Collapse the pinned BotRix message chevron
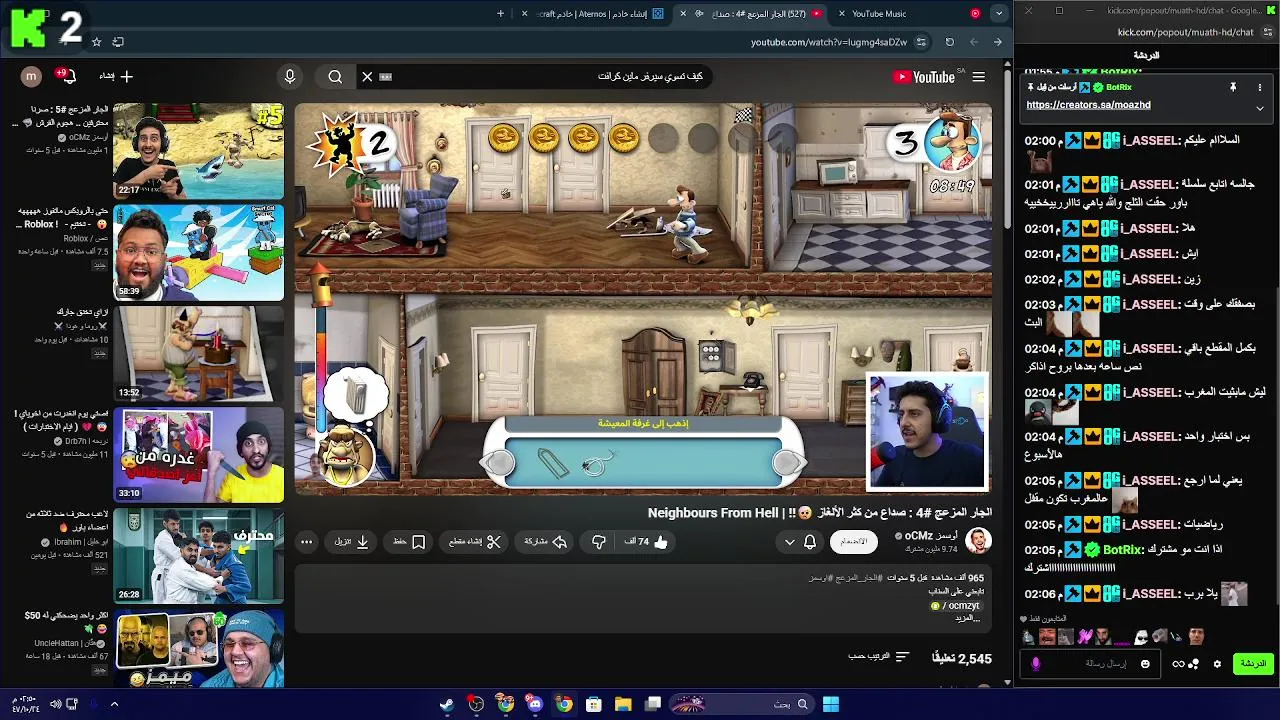 [x=1260, y=108]
